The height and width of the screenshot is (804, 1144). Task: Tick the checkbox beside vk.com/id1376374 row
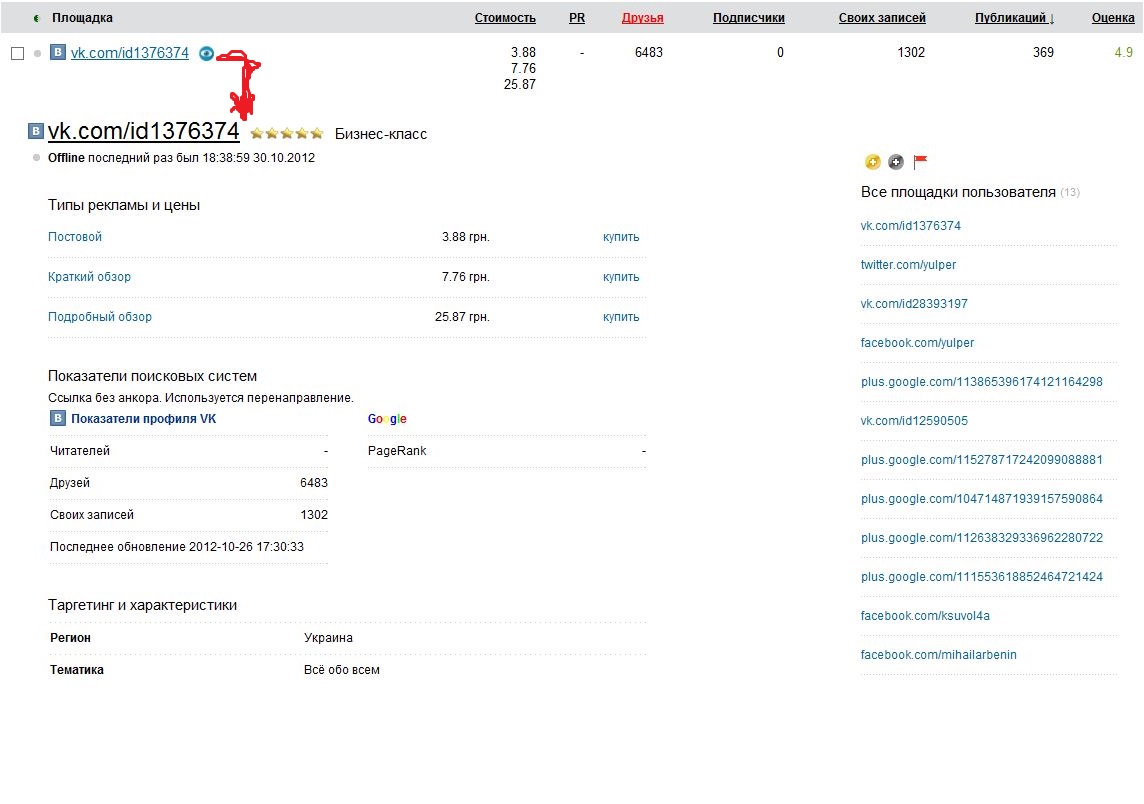[x=18, y=53]
